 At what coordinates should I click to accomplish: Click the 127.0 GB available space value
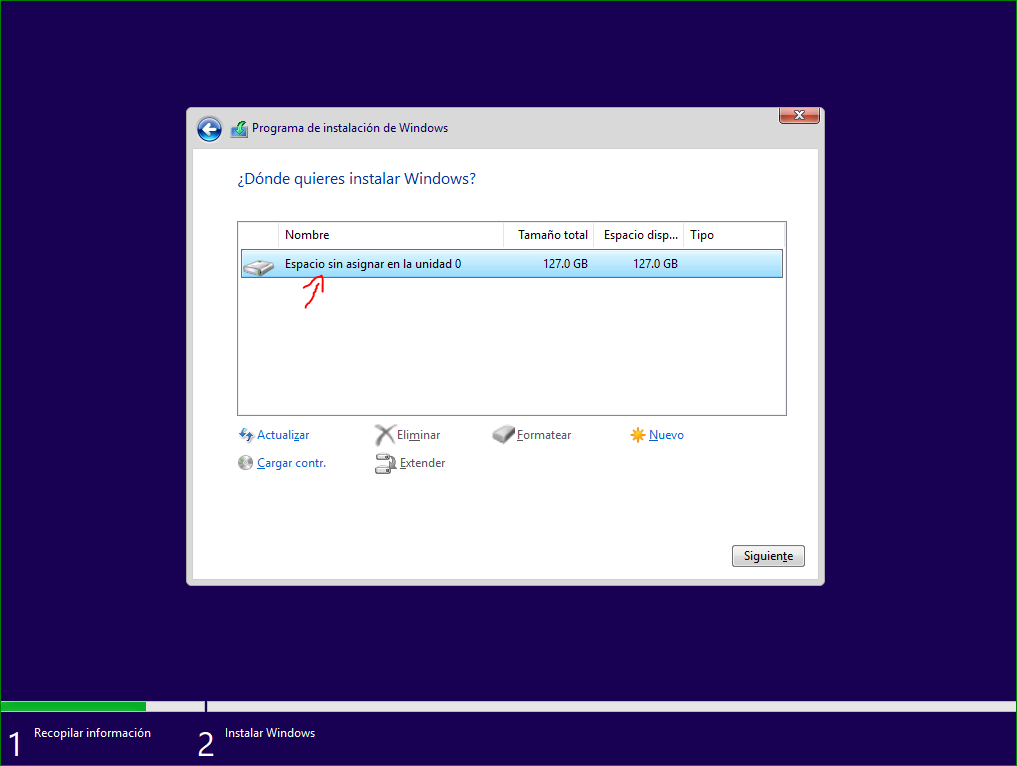pyautogui.click(x=655, y=264)
